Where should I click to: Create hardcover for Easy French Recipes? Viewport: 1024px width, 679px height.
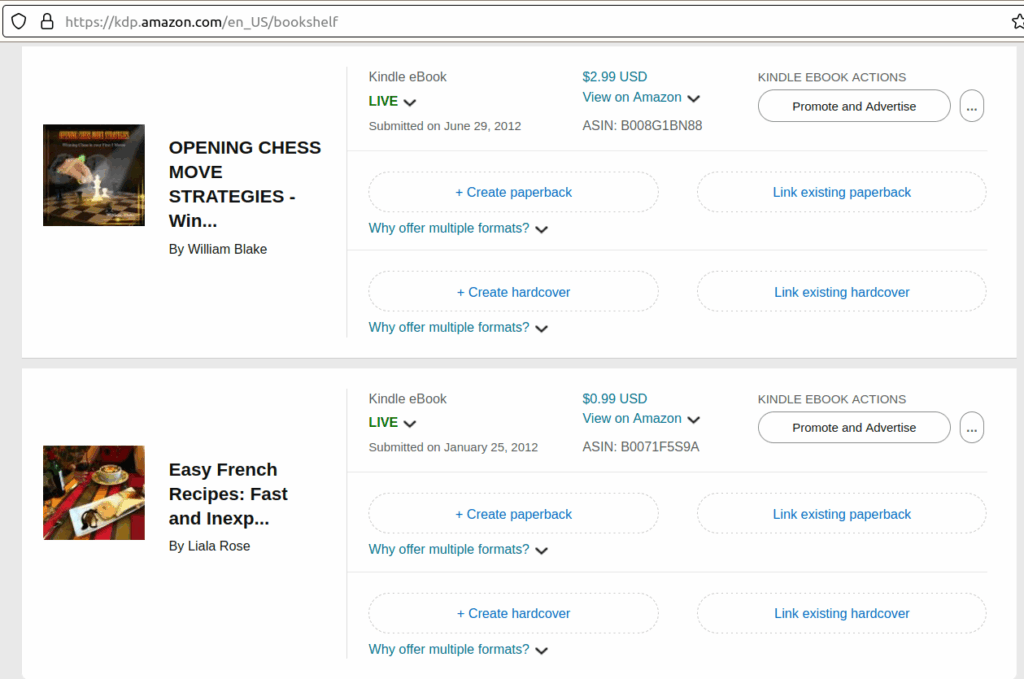[513, 614]
